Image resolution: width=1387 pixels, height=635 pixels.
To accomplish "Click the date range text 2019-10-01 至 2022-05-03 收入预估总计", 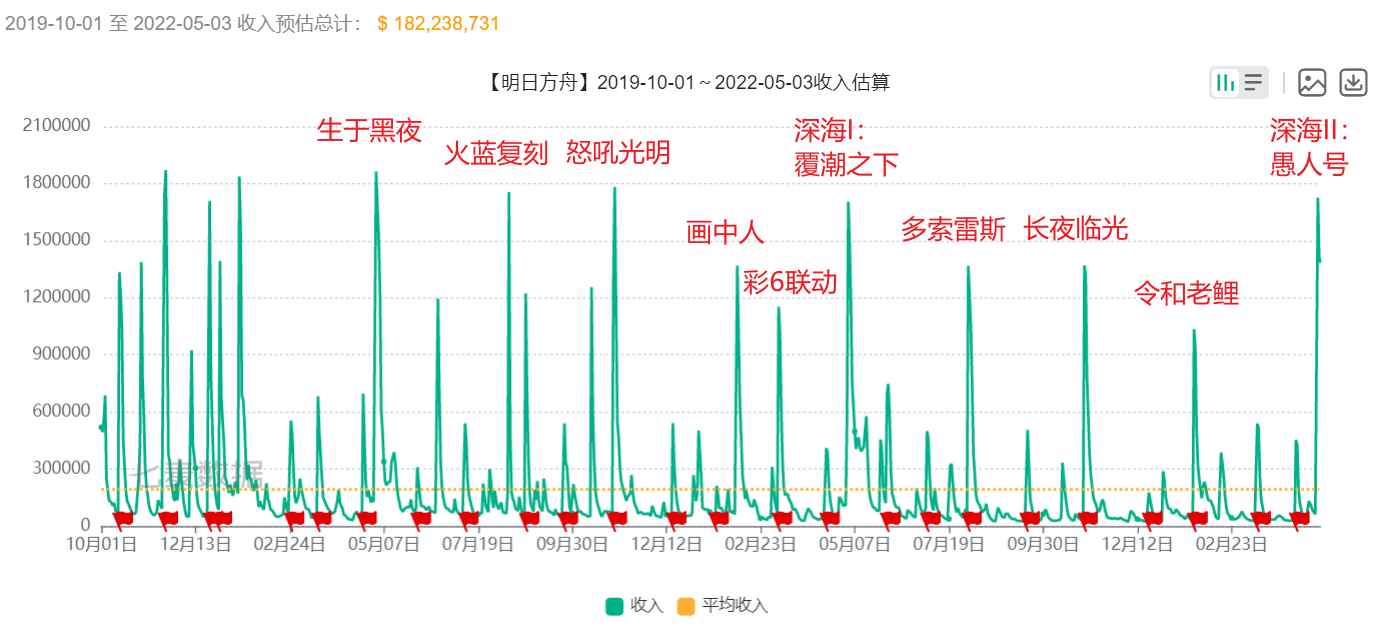I will click(184, 23).
